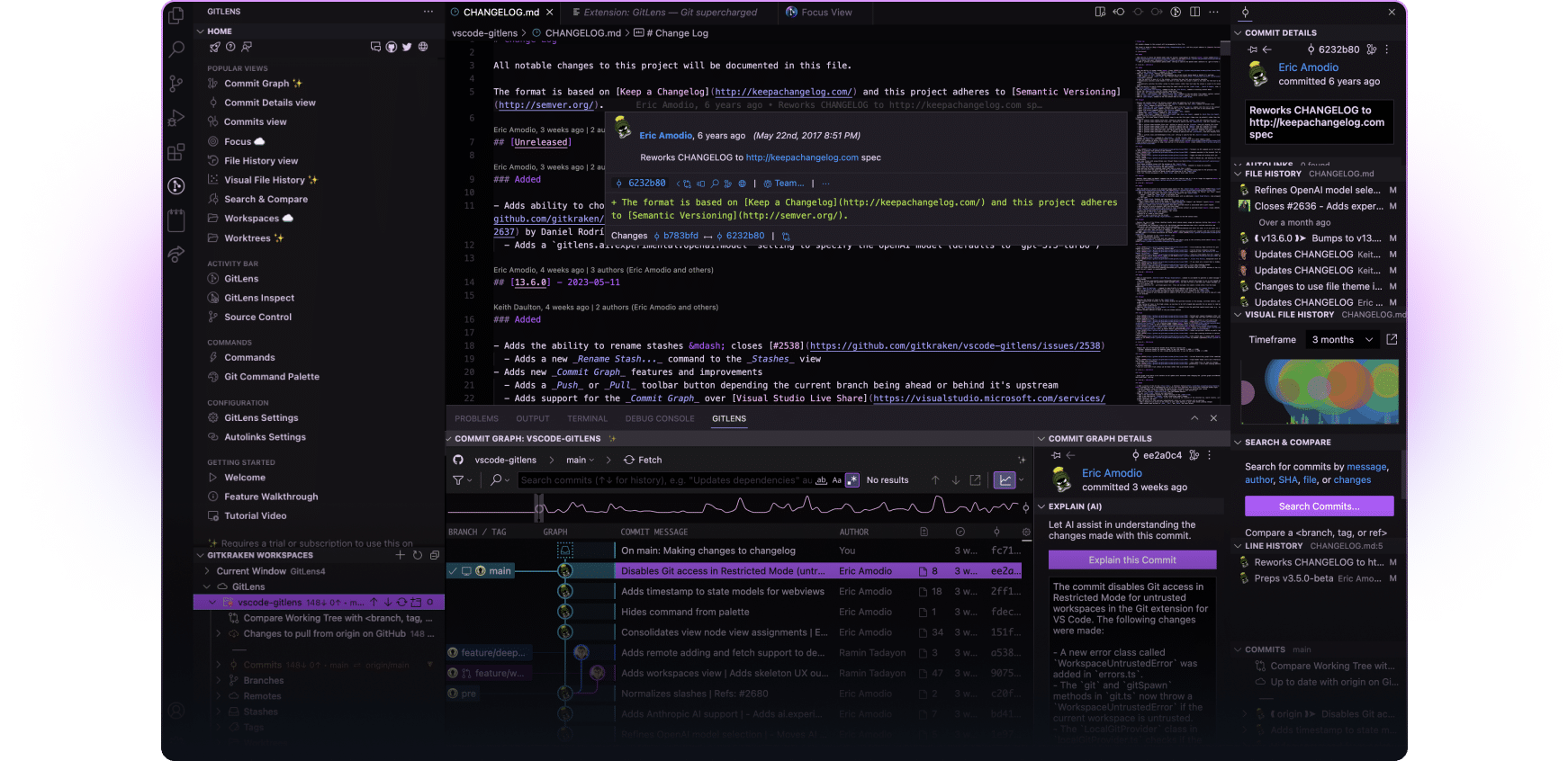Viewport: 1568px width, 761px height.
Task: Toggle match whole word in commit search
Action: coord(821,480)
